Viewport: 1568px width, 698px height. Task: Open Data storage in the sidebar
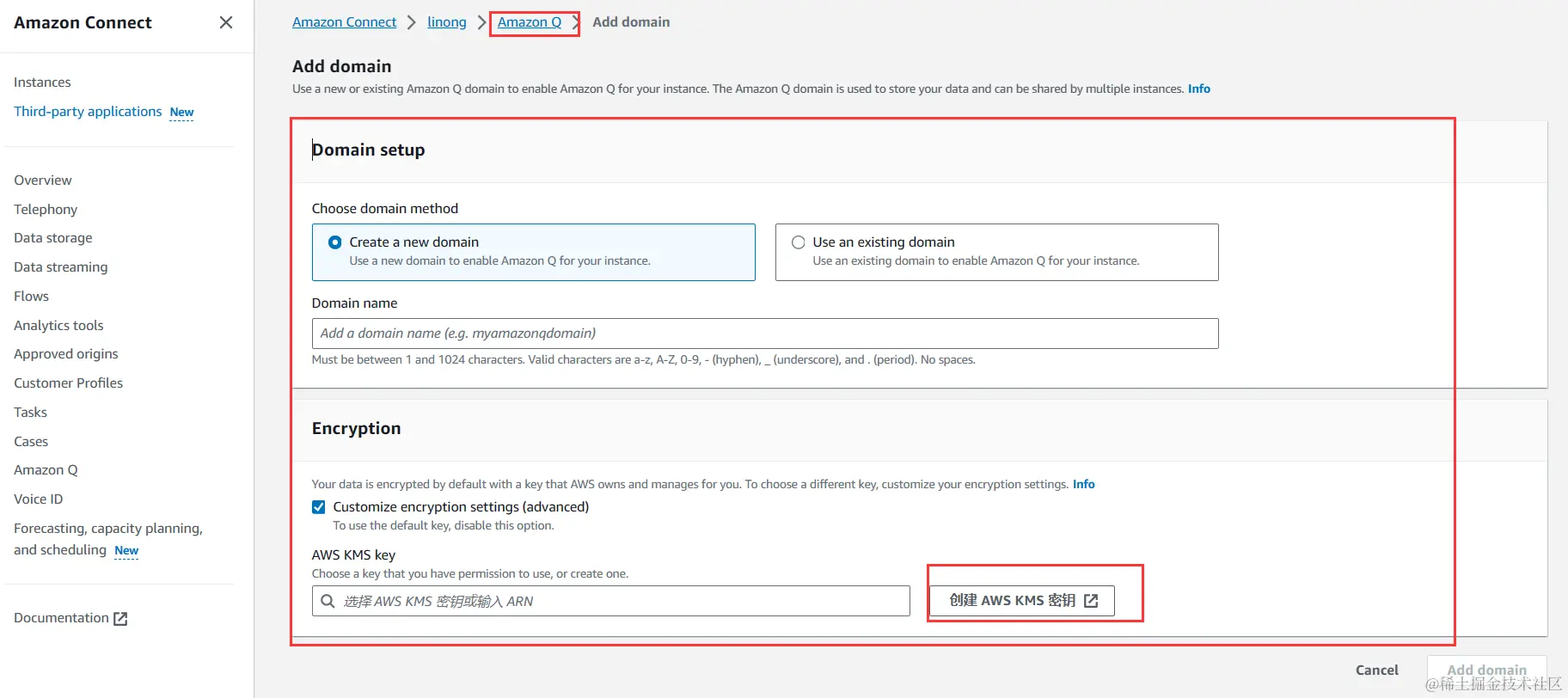[x=53, y=238]
